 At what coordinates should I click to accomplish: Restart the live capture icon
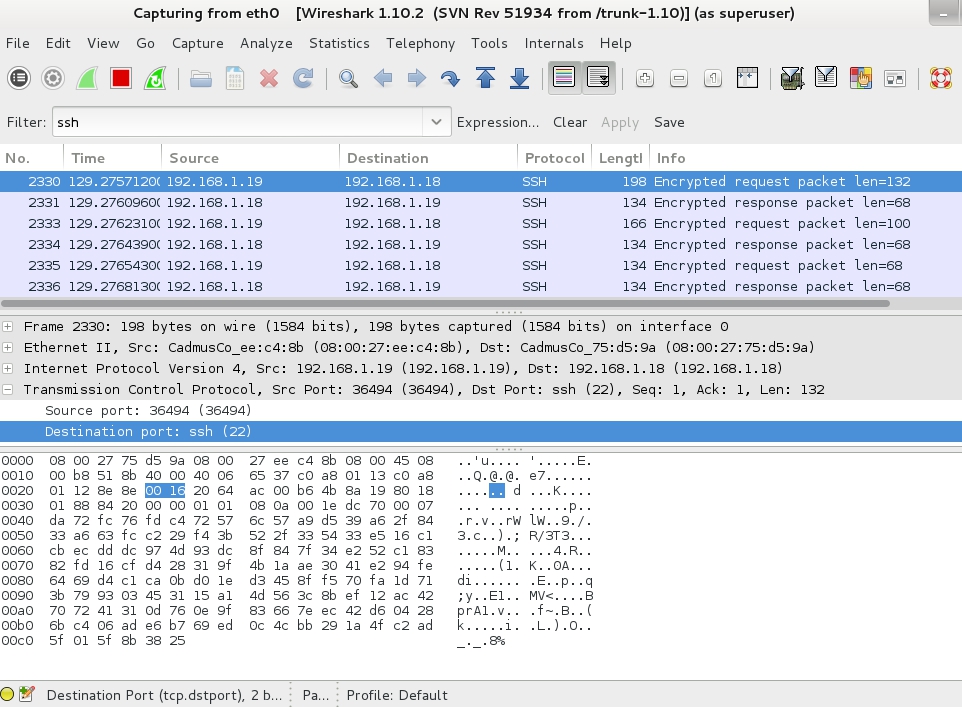click(x=155, y=78)
